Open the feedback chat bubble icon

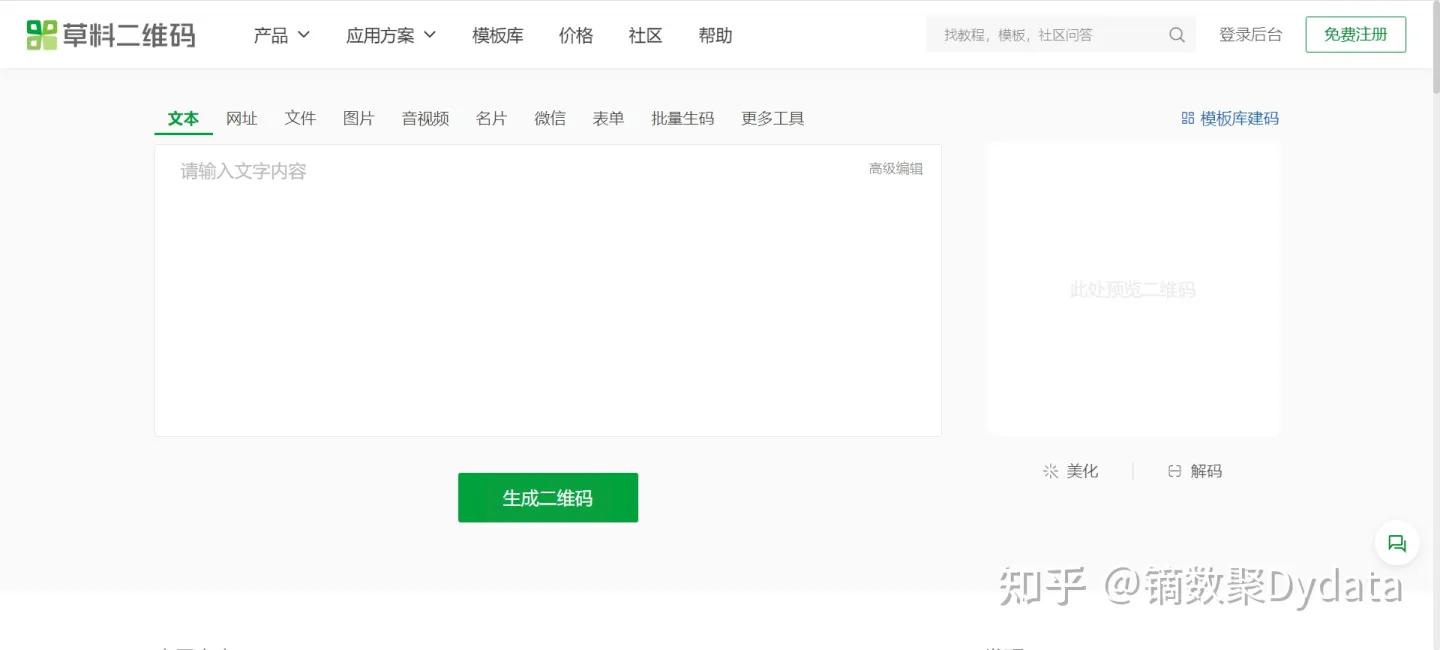[x=1396, y=542]
